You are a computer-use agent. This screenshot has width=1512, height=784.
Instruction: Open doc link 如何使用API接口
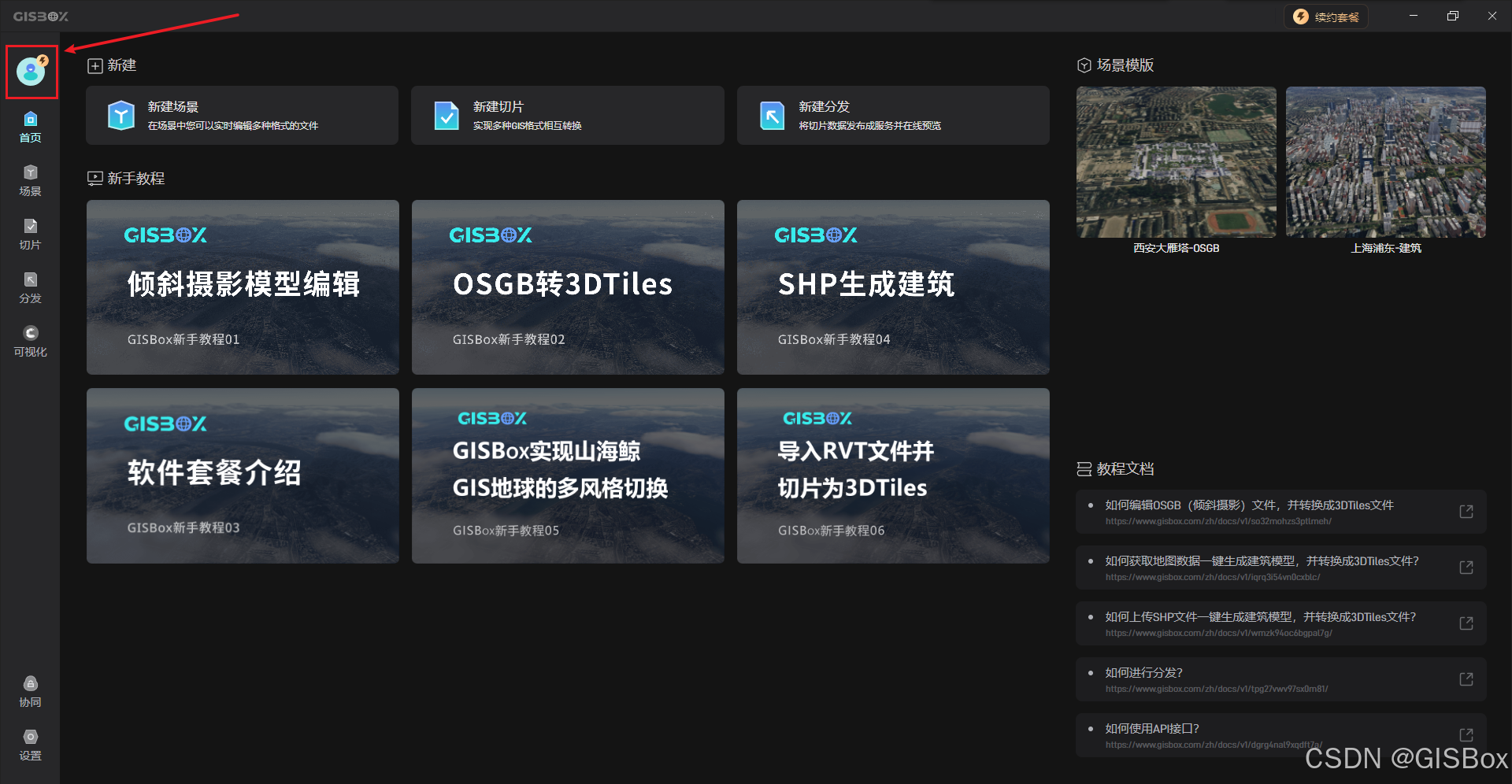(1281, 735)
